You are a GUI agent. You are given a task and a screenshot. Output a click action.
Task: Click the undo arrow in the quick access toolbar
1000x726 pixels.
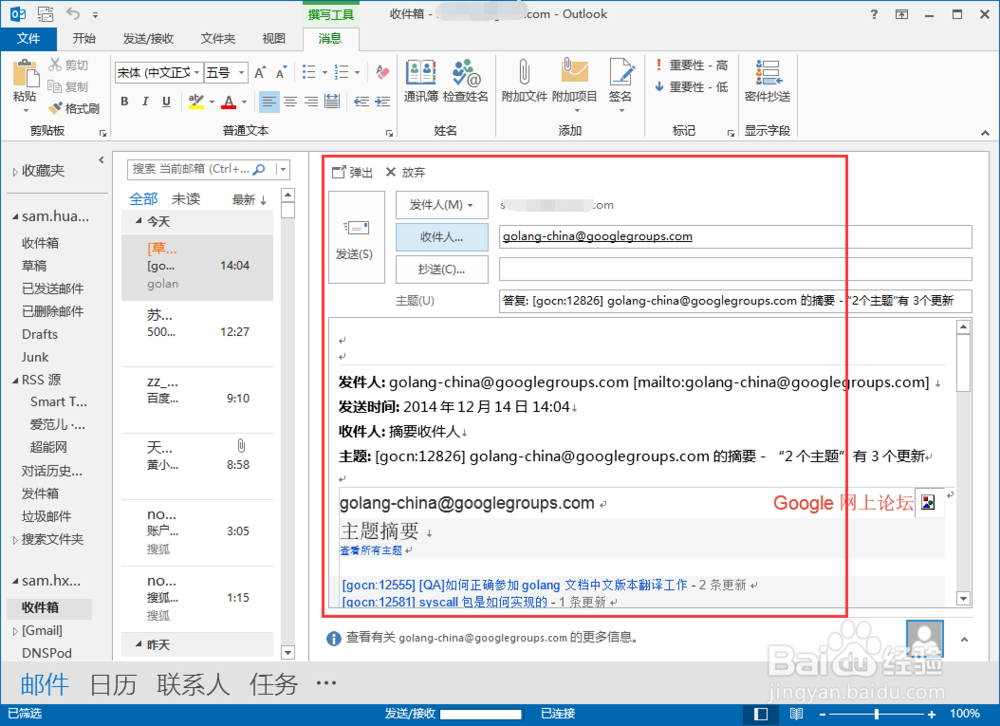(73, 13)
